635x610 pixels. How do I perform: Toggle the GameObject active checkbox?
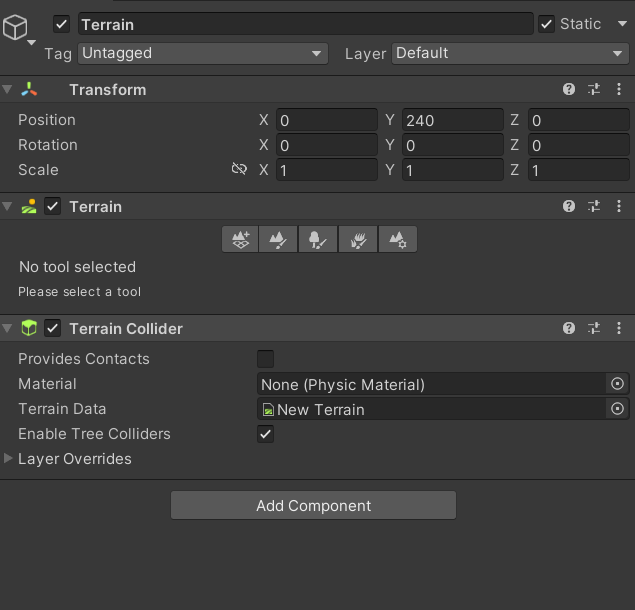pyautogui.click(x=61, y=24)
